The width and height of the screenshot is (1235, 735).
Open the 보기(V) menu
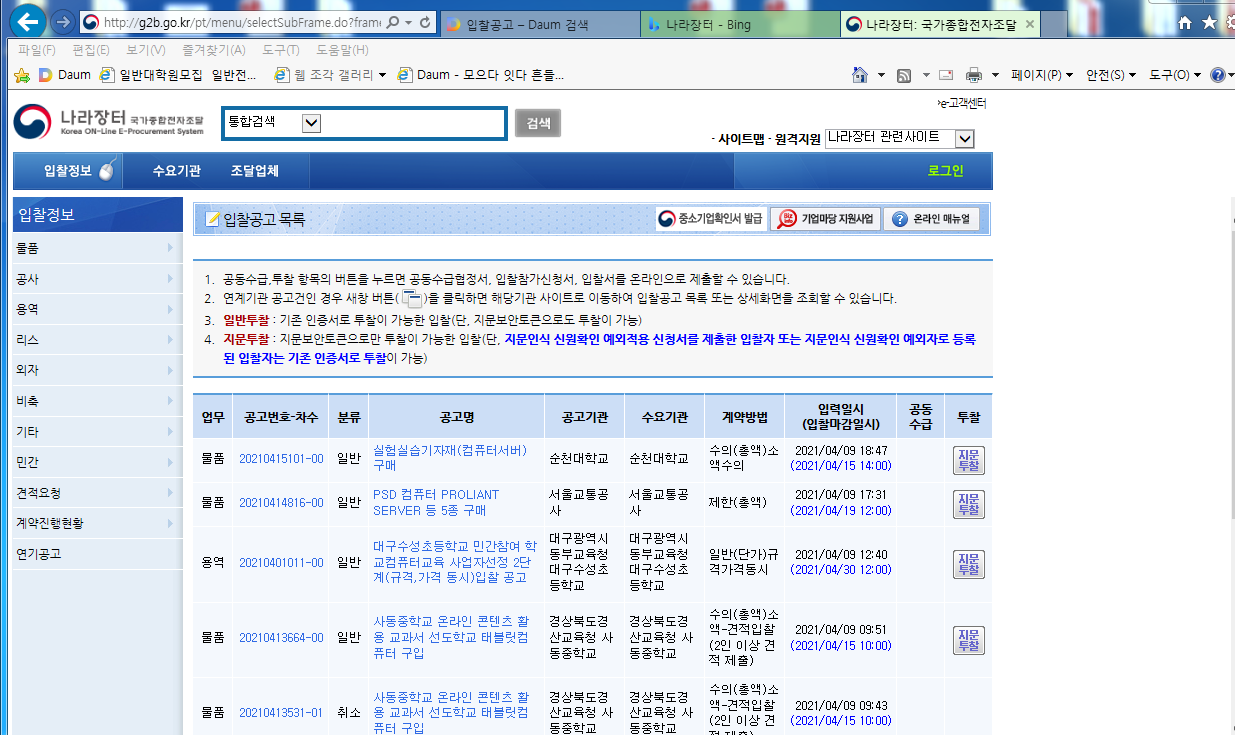(x=146, y=50)
